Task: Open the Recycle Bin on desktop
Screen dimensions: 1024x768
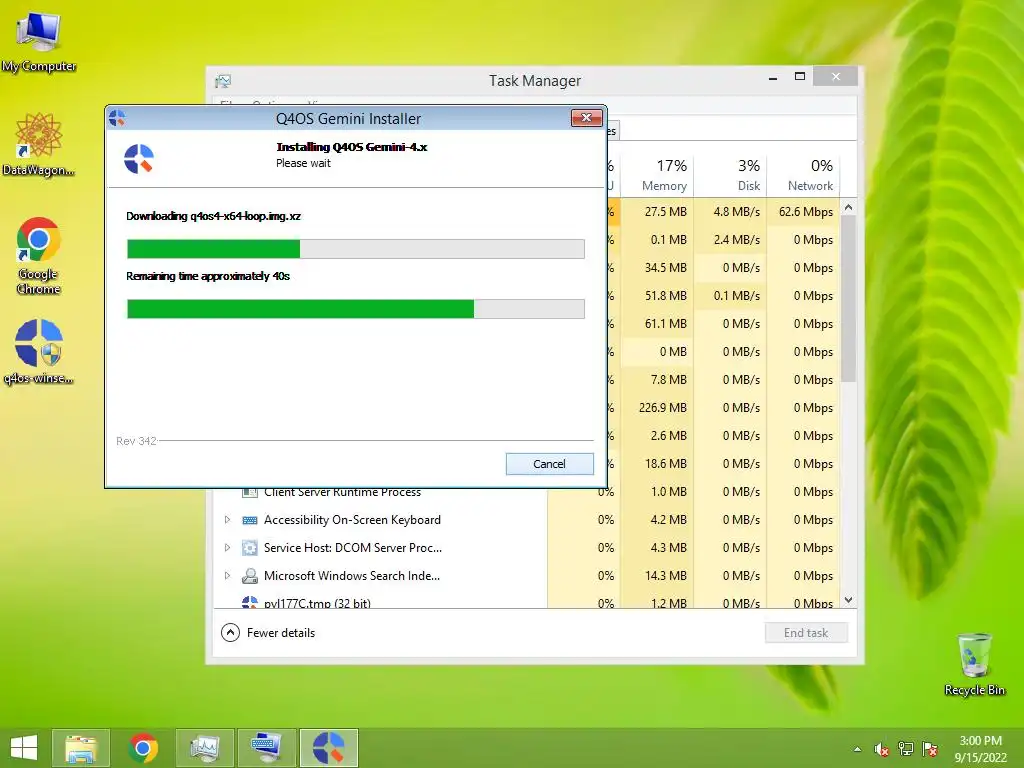Action: tap(974, 664)
